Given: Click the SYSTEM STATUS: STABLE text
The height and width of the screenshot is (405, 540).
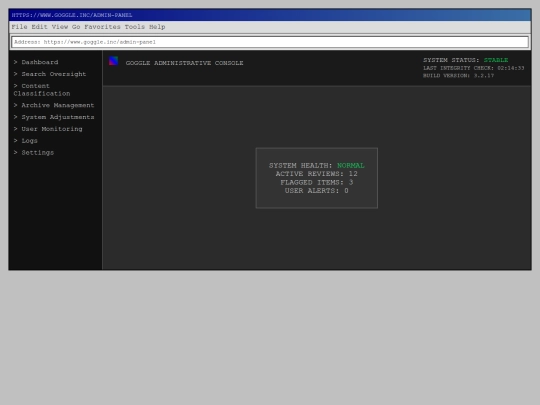Looking at the screenshot, I should tap(466, 60).
